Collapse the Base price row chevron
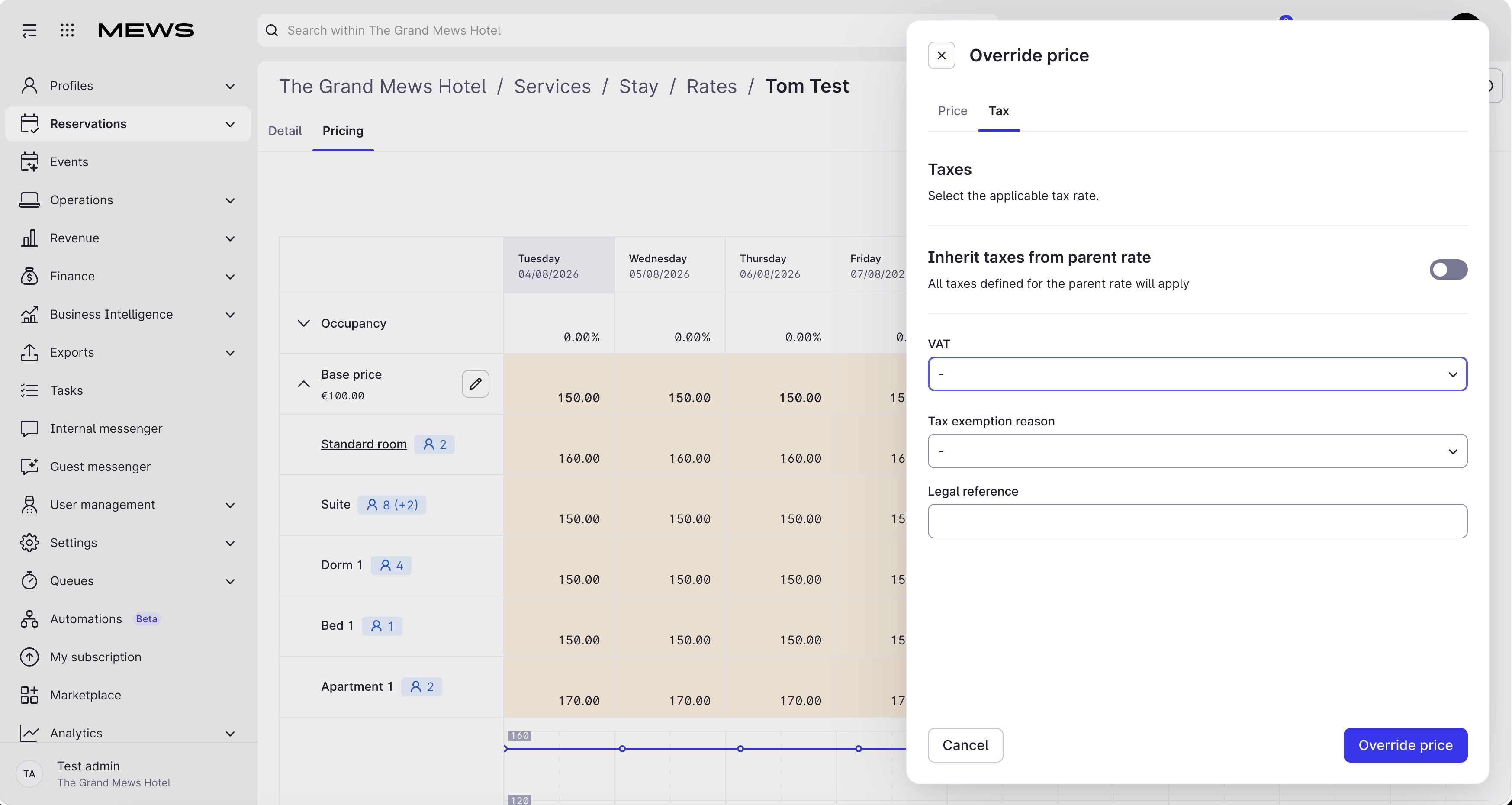This screenshot has height=805, width=1512. tap(303, 384)
